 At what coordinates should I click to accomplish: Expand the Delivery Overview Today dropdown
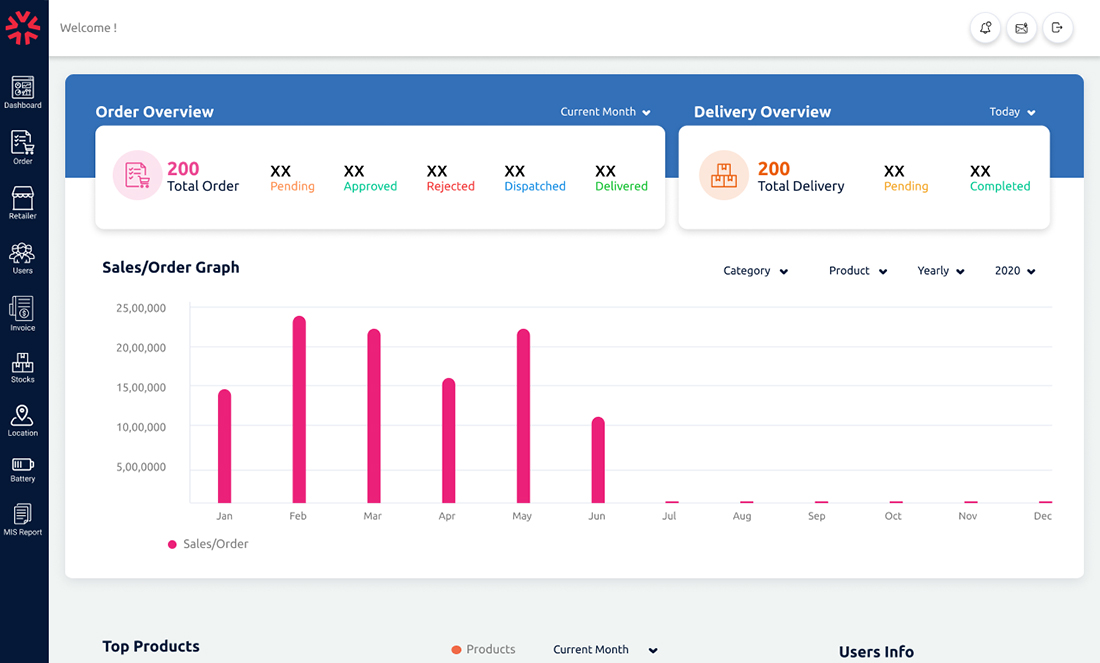[1012, 112]
